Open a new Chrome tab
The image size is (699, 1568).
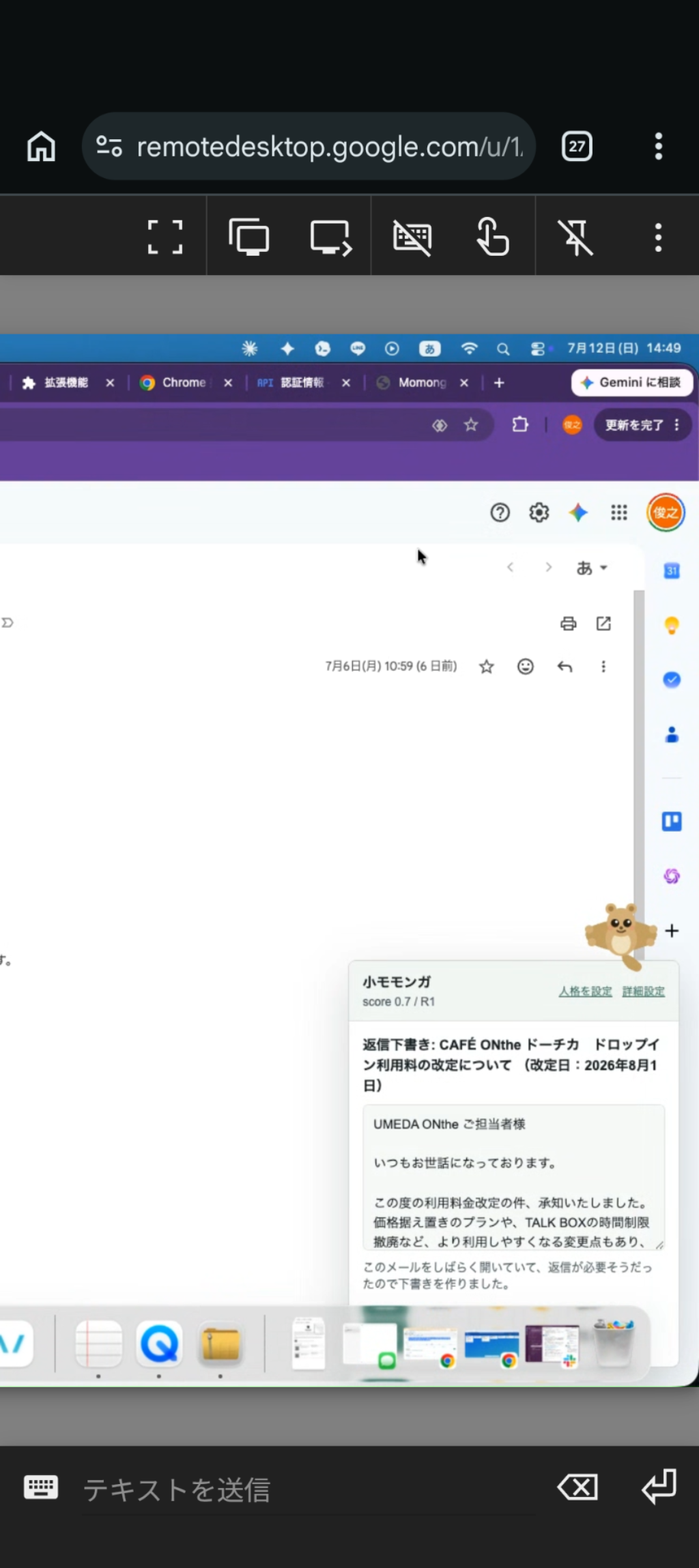pos(499,383)
